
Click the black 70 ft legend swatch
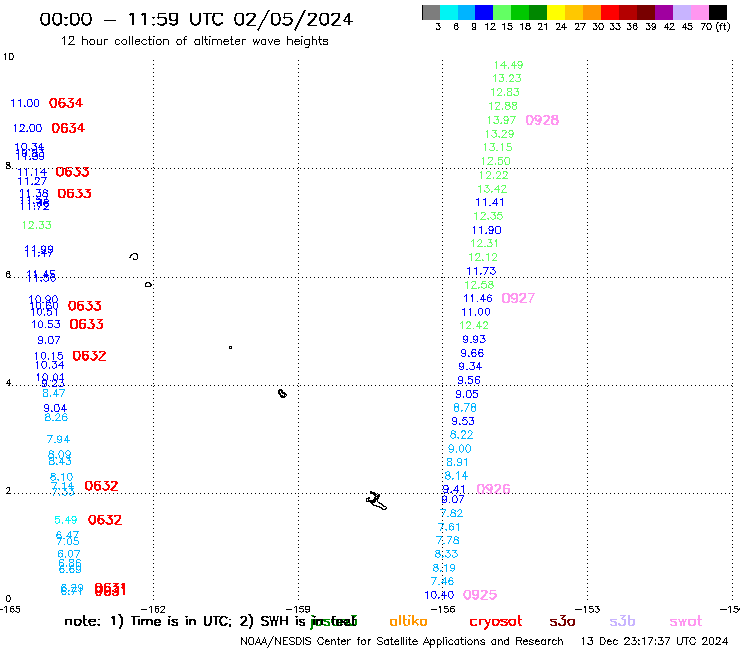(718, 12)
